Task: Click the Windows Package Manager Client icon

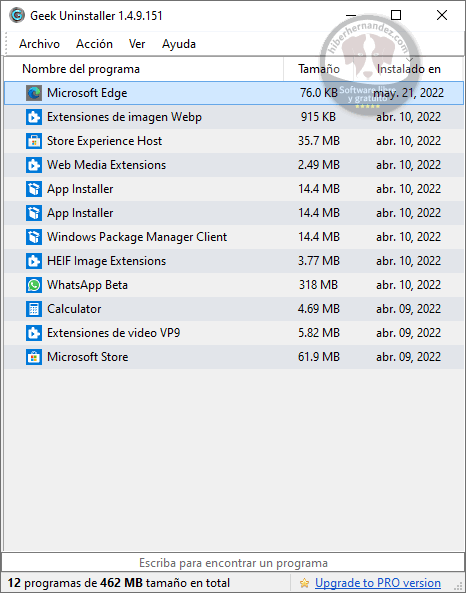Action: tap(34, 237)
